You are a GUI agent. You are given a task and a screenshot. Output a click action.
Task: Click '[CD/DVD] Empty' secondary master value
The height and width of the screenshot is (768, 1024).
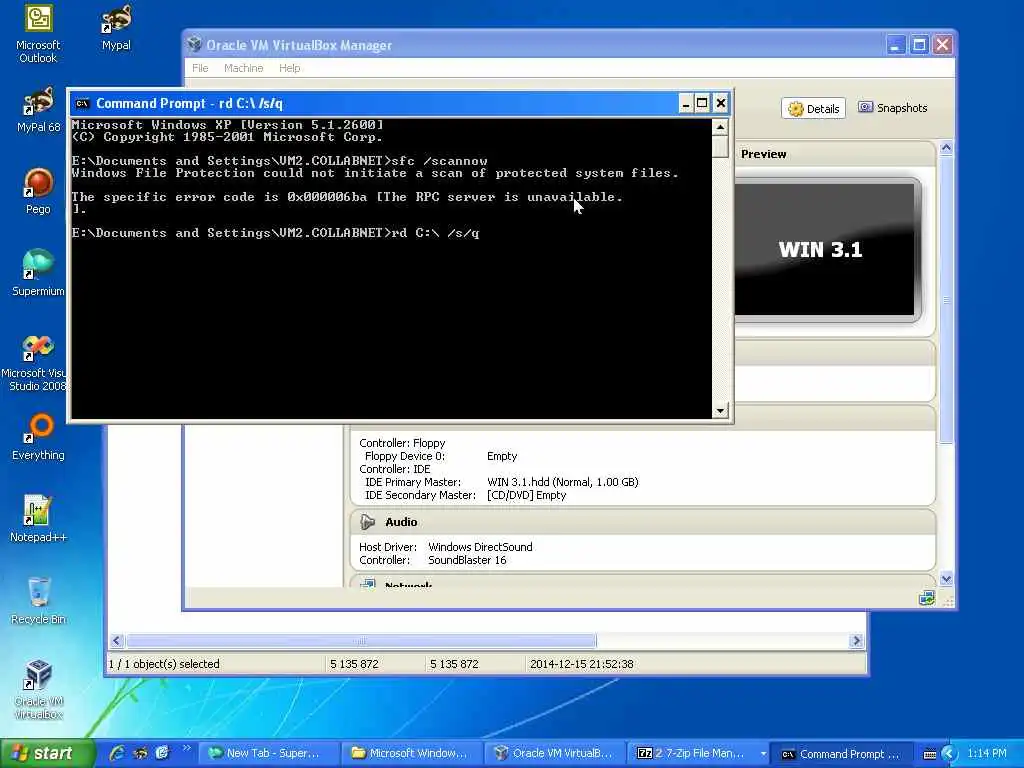coord(526,495)
